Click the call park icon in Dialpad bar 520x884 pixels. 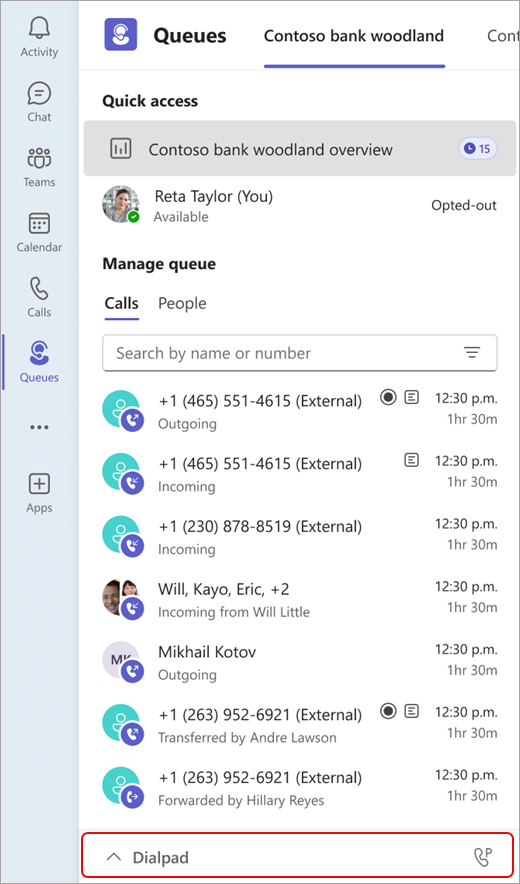[x=482, y=858]
